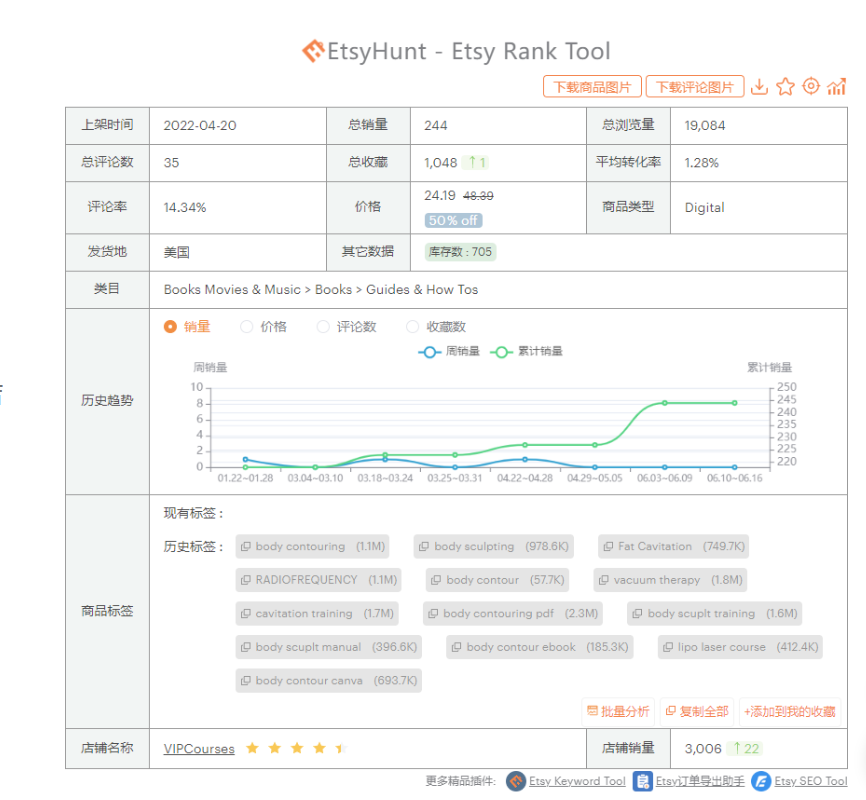The height and width of the screenshot is (800, 866).
Task: Copy the 'RADIOFREQUENCY' tag icon
Action: coord(246,580)
